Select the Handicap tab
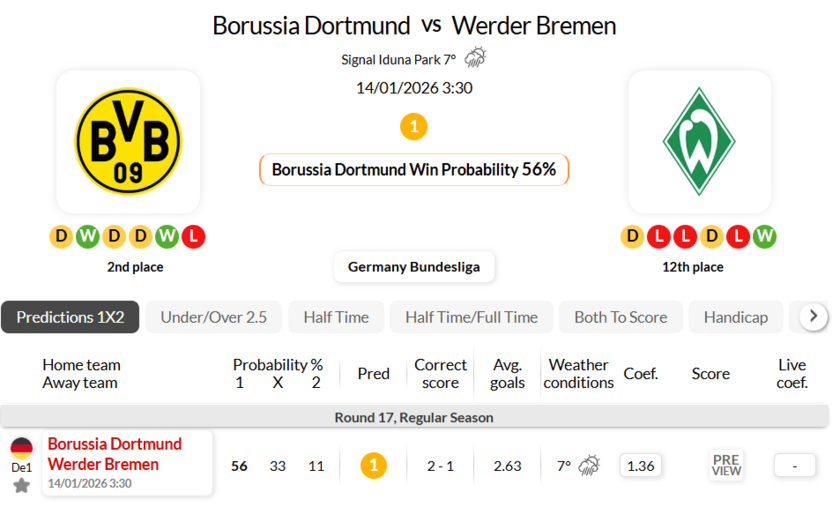Viewport: 840px width, 507px height. 735,317
